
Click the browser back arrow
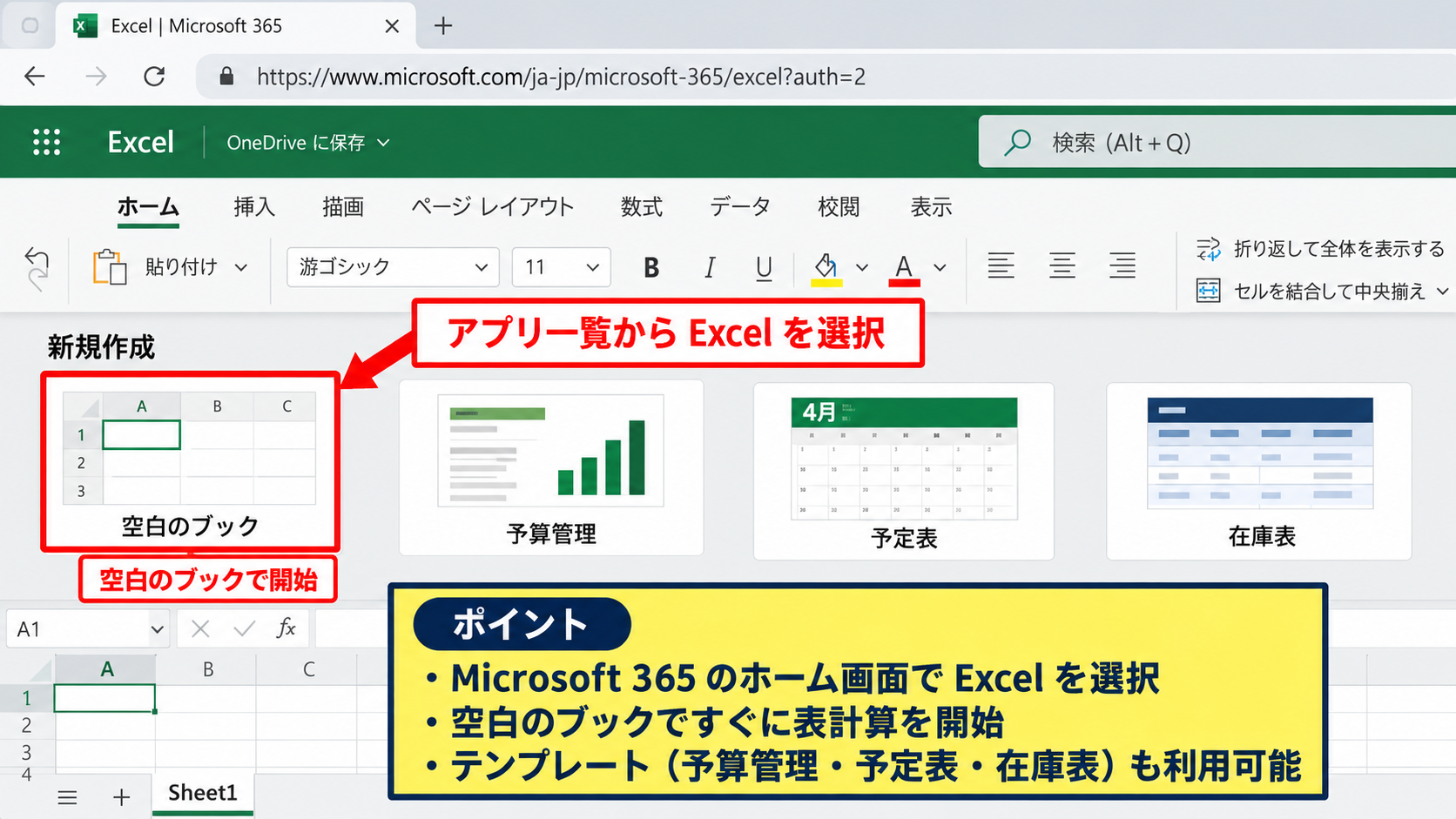tap(35, 77)
